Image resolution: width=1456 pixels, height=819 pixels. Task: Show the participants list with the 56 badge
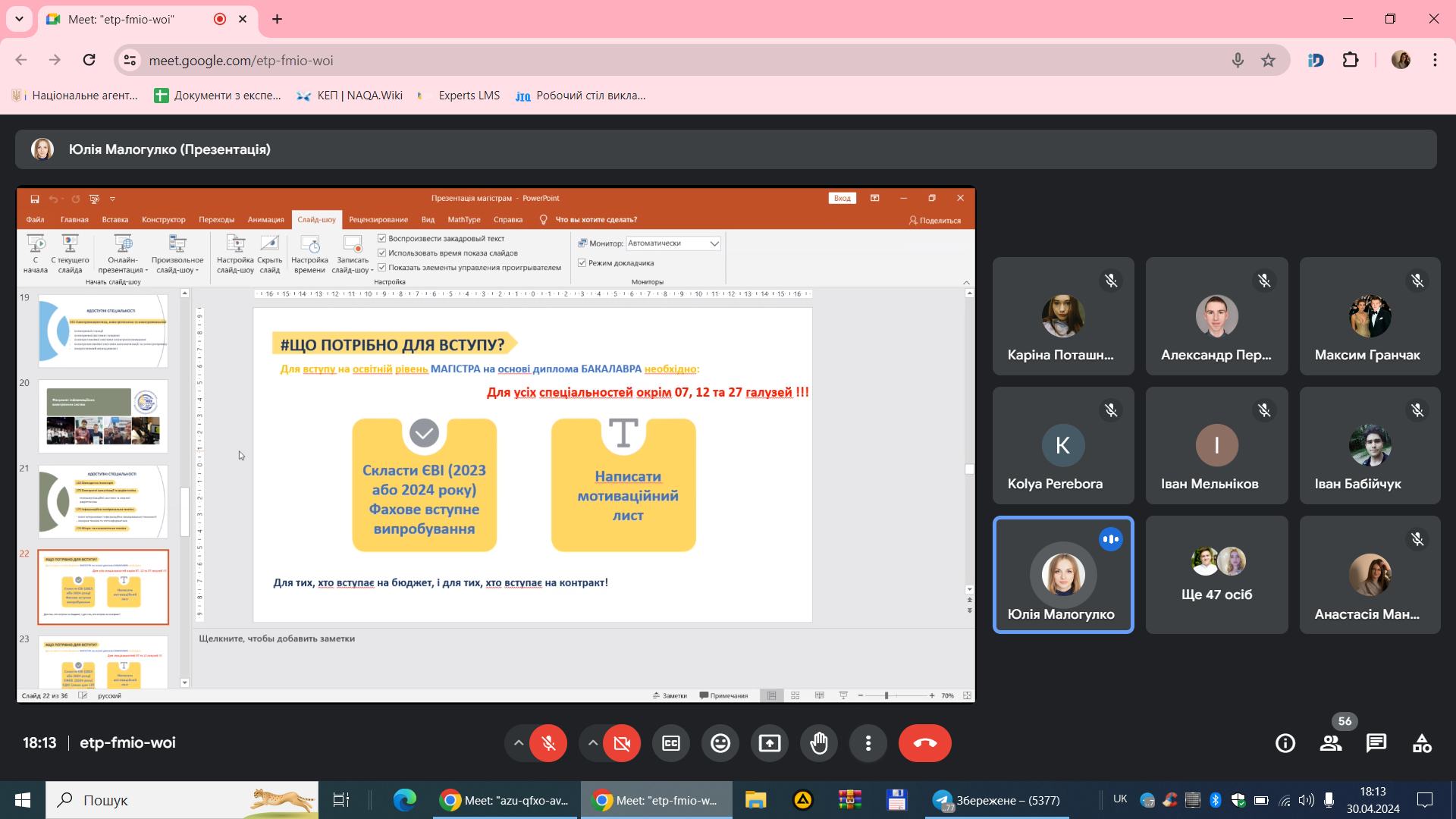coord(1331,743)
